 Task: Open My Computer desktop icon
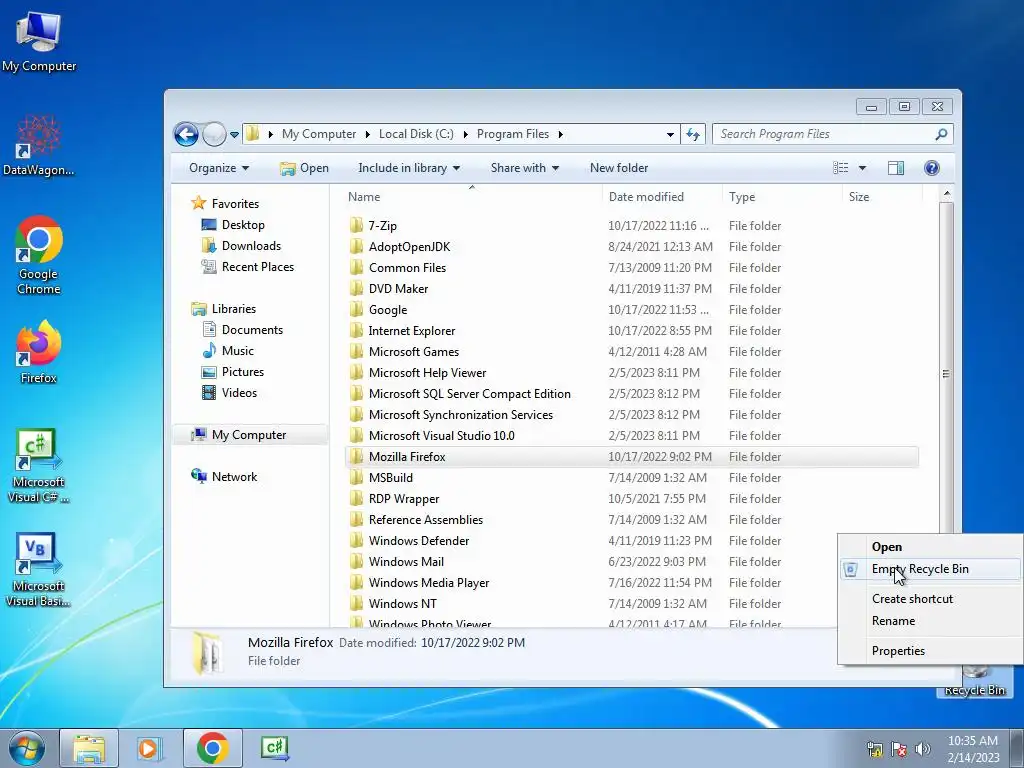(39, 42)
